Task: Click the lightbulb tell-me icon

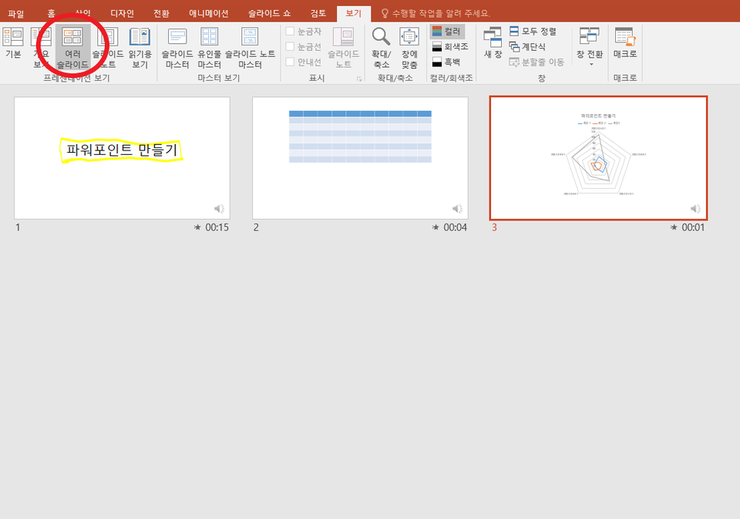Action: click(x=385, y=13)
